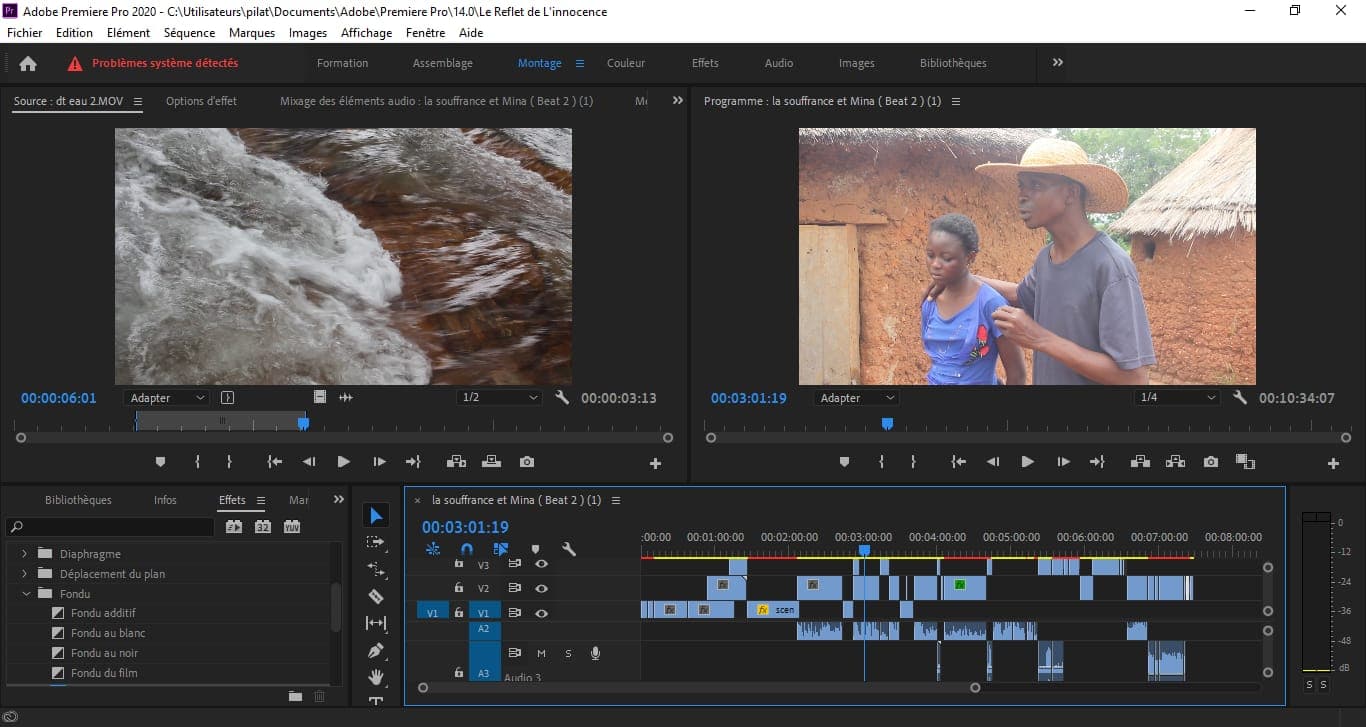Viewport: 1366px width, 727px height.
Task: Add a marker in the timeline header
Action: pos(535,549)
